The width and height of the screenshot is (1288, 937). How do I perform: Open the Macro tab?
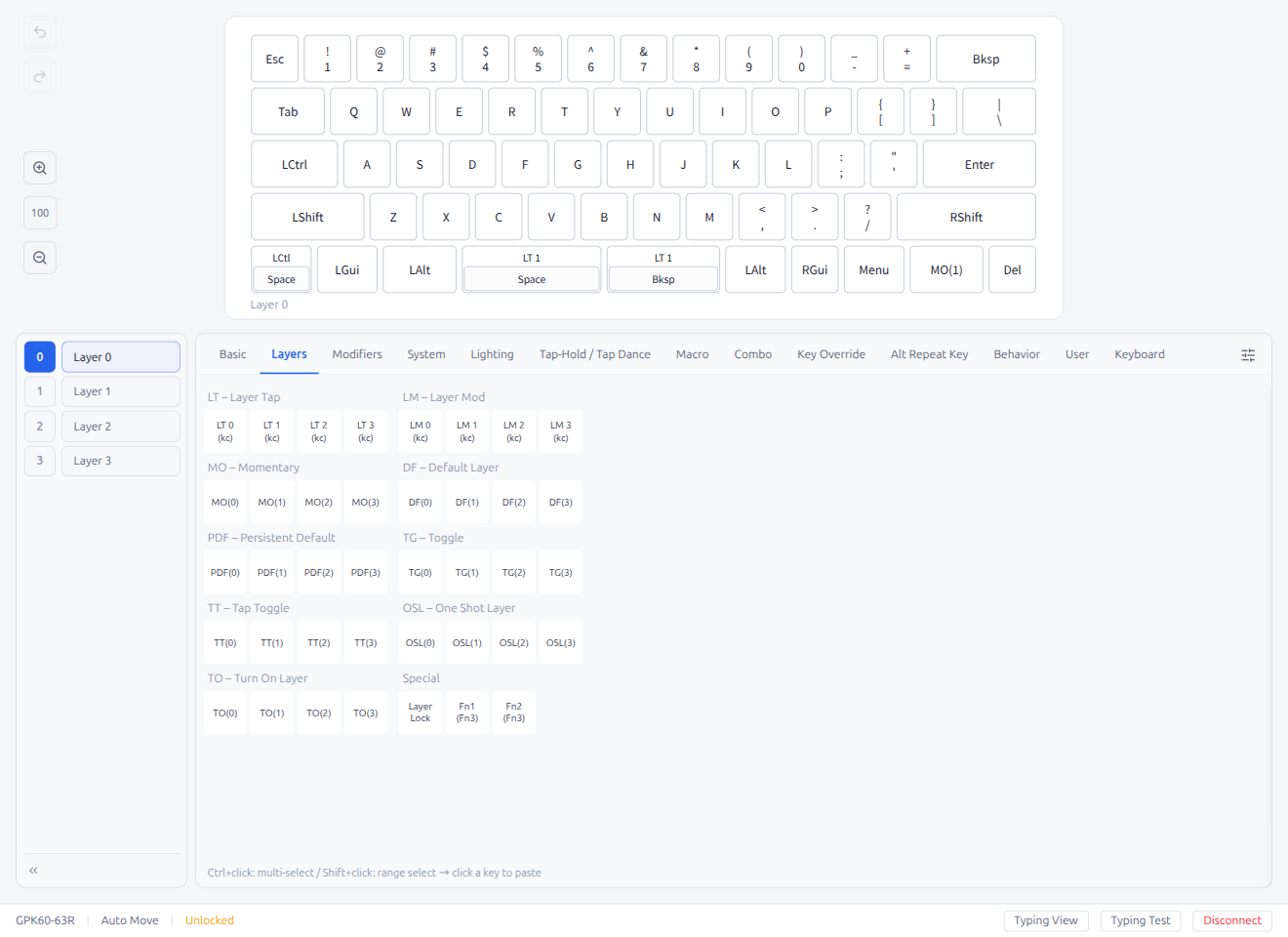692,354
